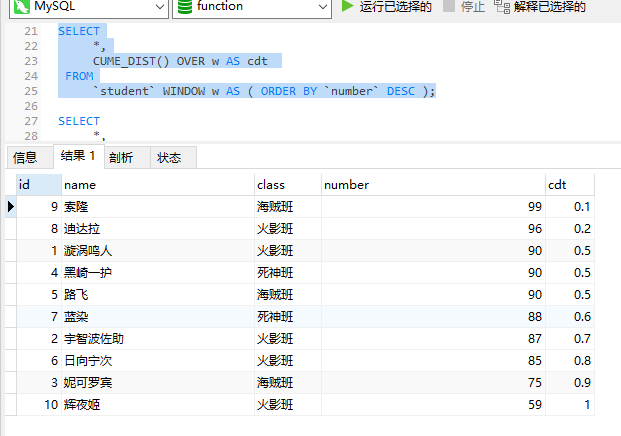621x436 pixels.
Task: Switch to the 信息 tab
Action: click(30, 158)
